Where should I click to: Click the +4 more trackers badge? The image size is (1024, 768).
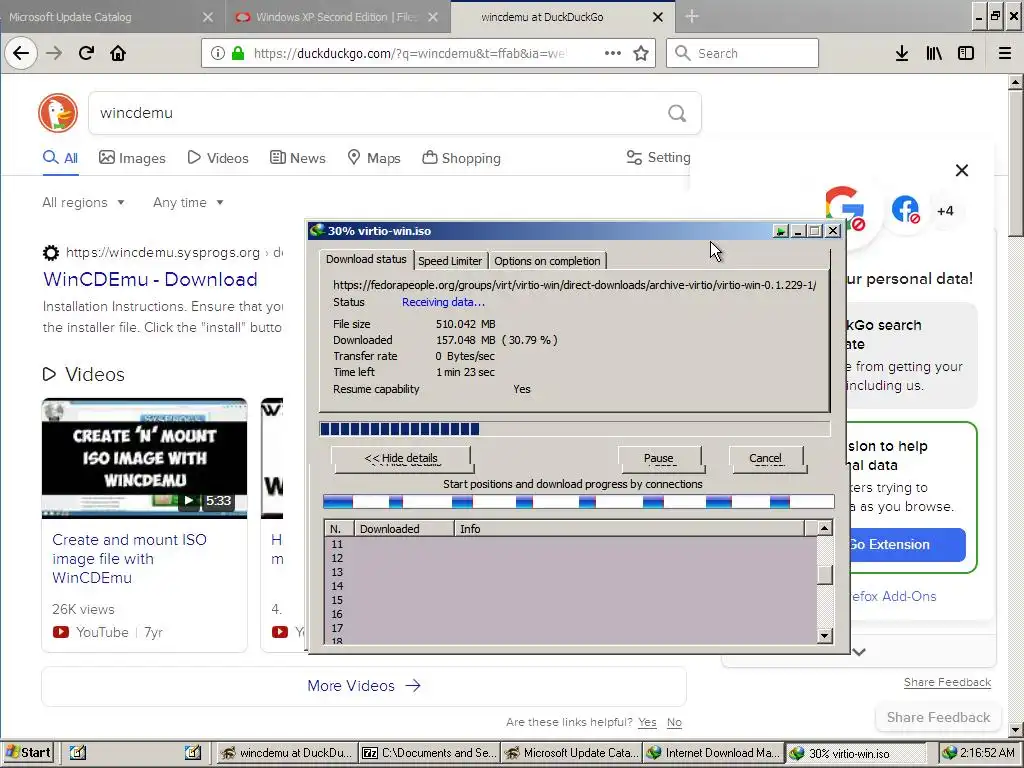click(x=945, y=211)
